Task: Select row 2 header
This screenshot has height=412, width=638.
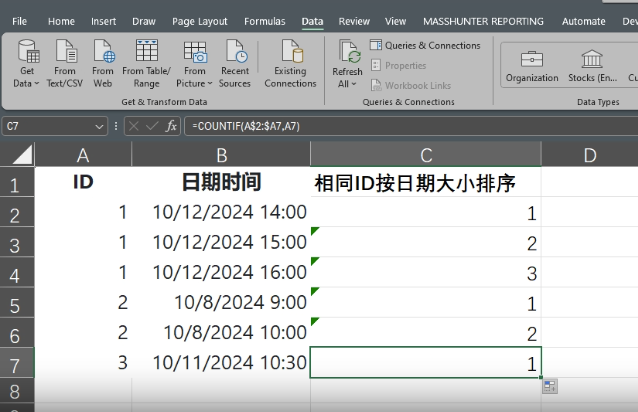Action: pyautogui.click(x=17, y=212)
